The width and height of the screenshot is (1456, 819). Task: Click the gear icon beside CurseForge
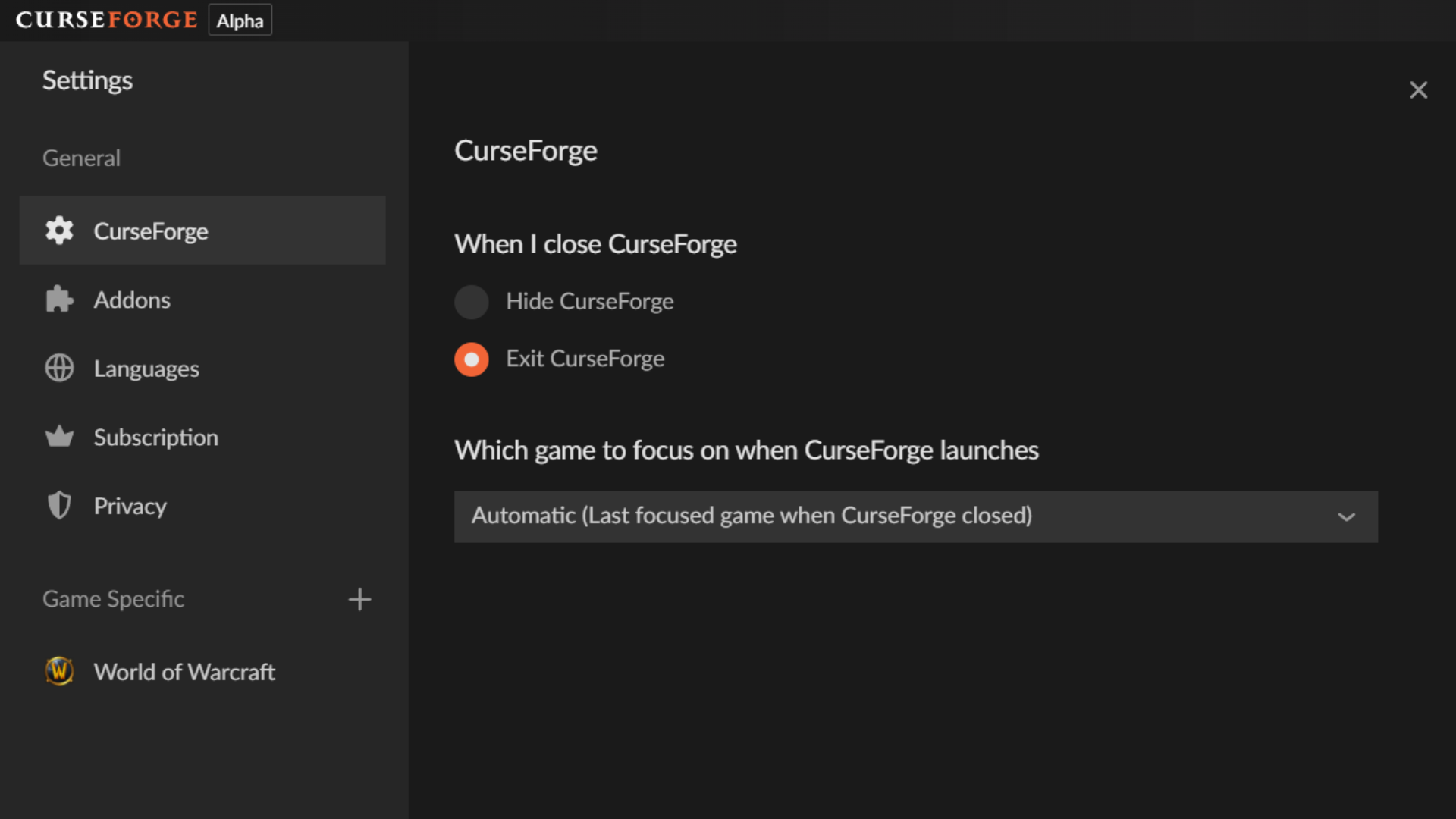point(59,231)
